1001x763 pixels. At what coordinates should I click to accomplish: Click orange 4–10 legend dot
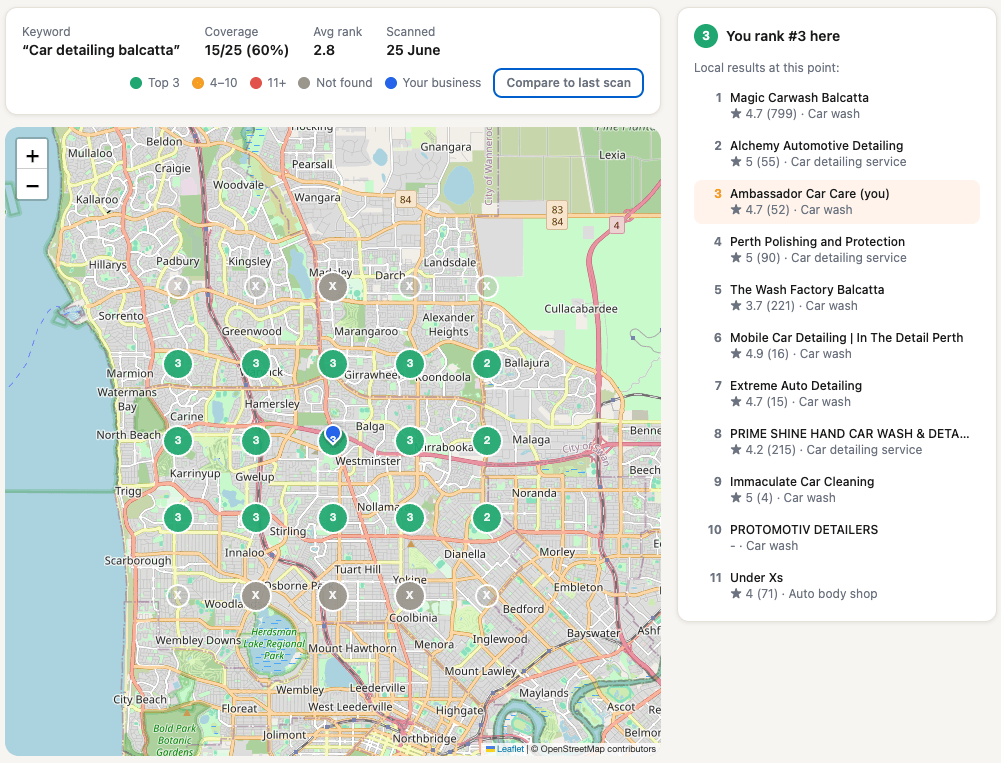tap(198, 83)
